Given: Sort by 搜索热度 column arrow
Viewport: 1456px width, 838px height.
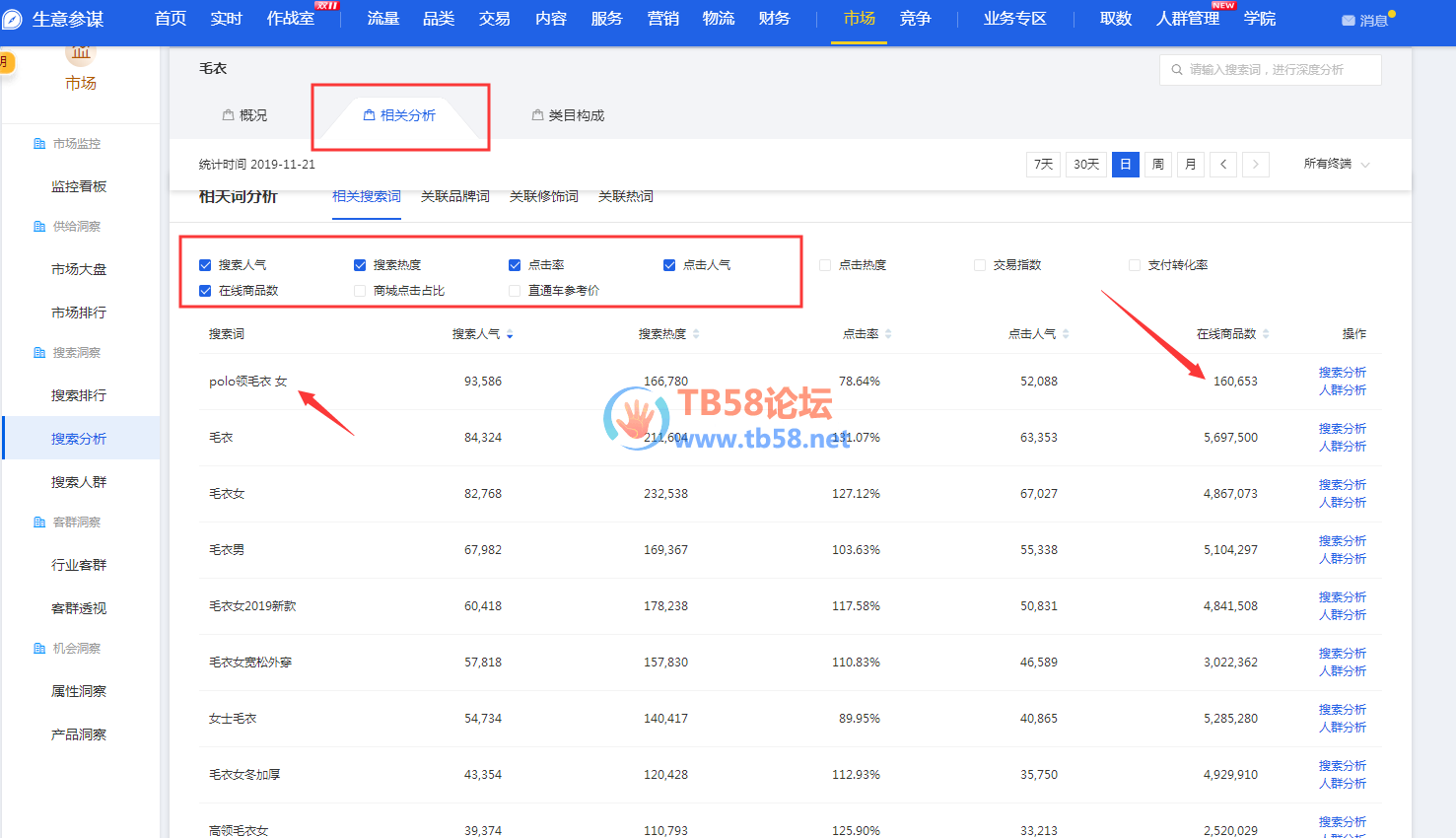Looking at the screenshot, I should 696,334.
